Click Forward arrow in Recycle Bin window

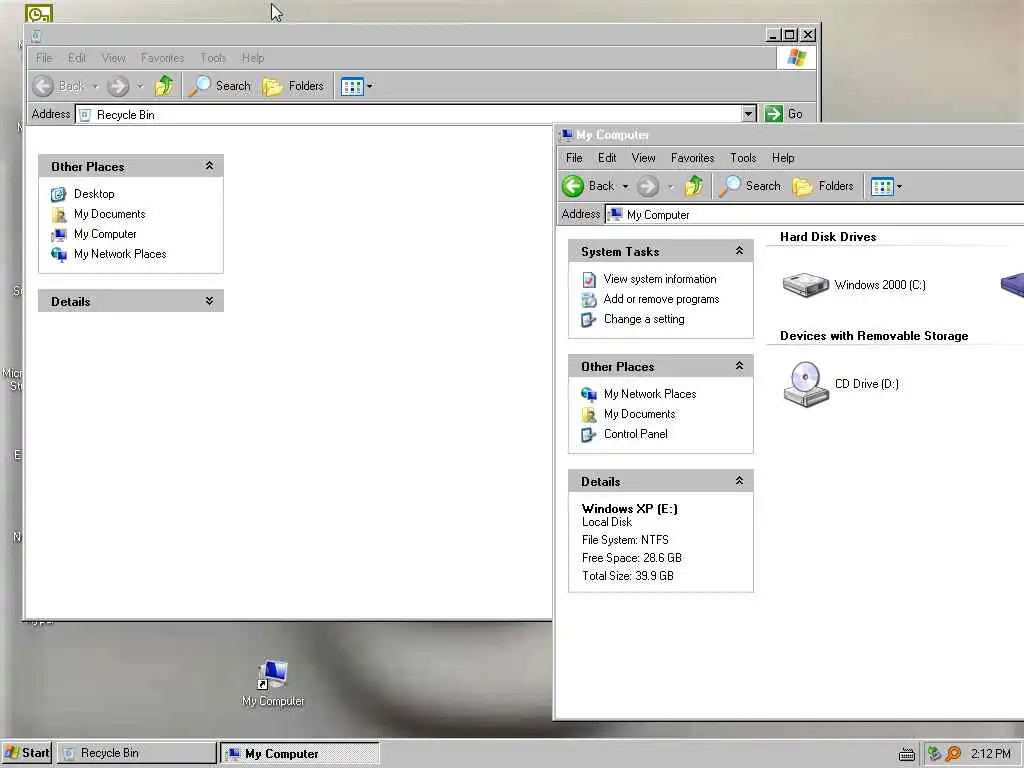point(118,86)
